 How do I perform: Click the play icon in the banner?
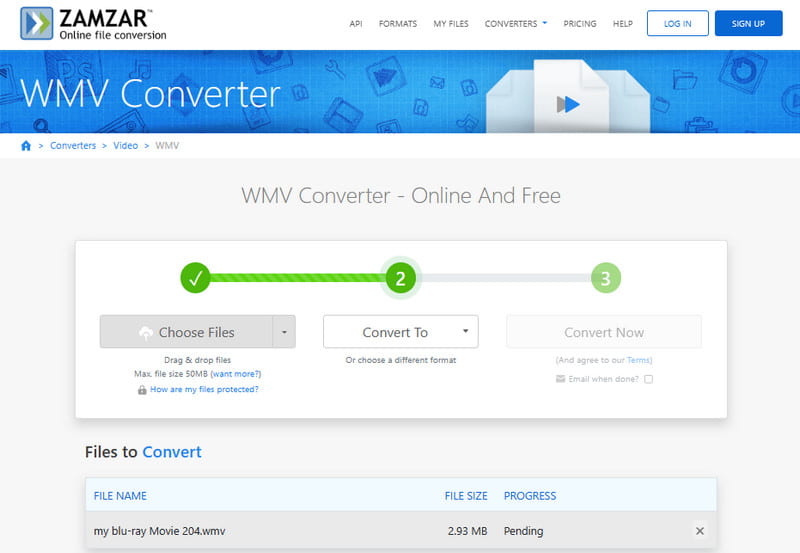pos(568,103)
